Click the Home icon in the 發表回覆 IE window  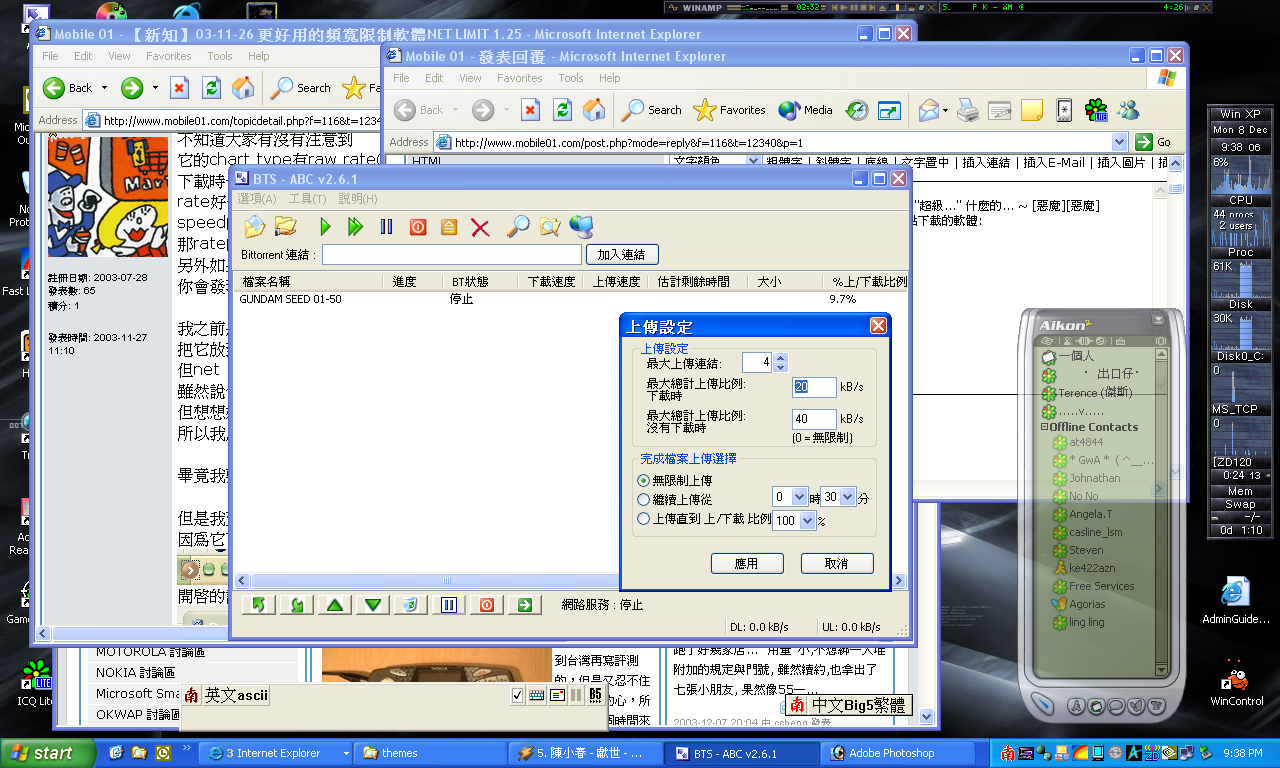(x=594, y=110)
